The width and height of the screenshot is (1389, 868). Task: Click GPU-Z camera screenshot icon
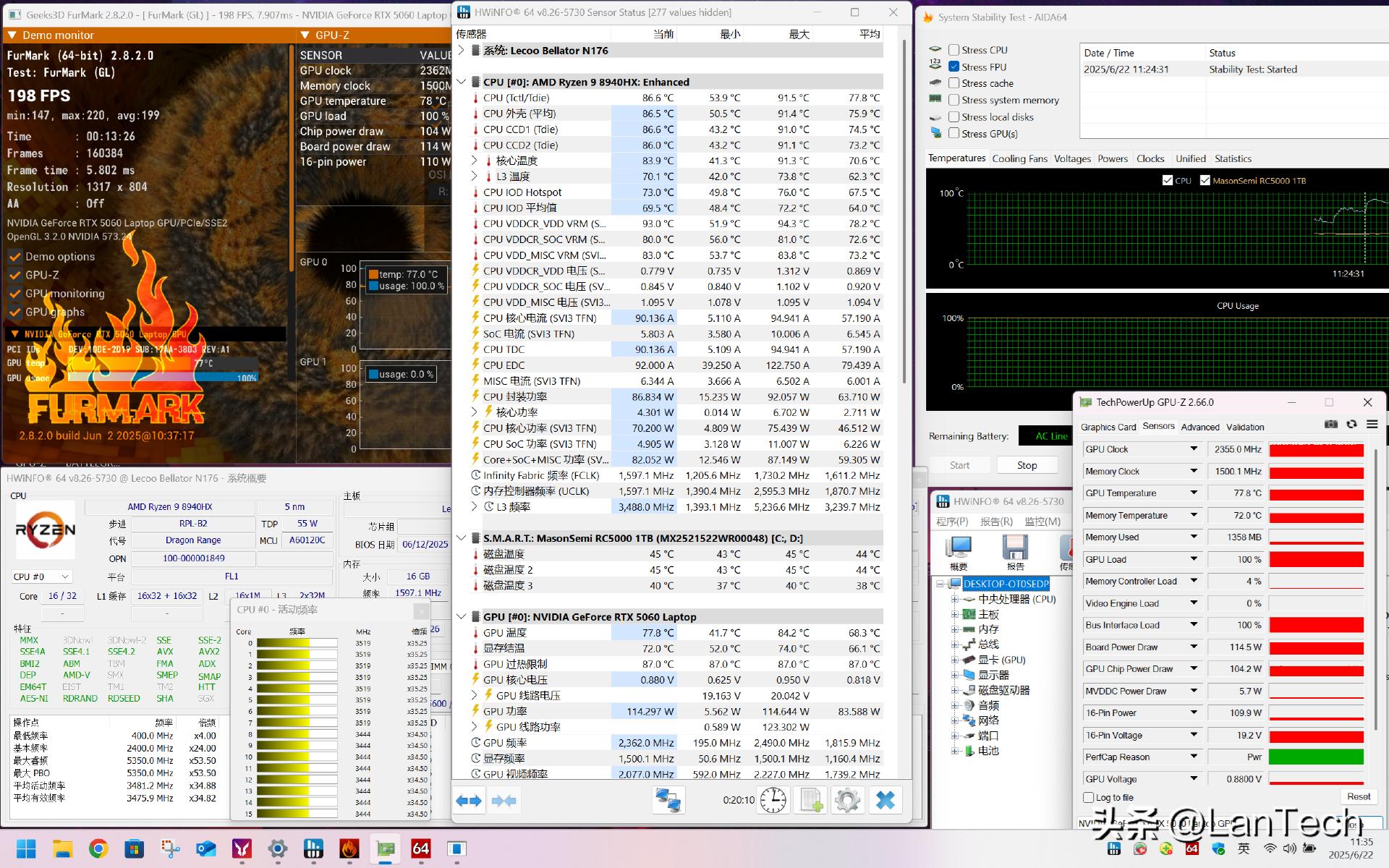coord(1330,425)
